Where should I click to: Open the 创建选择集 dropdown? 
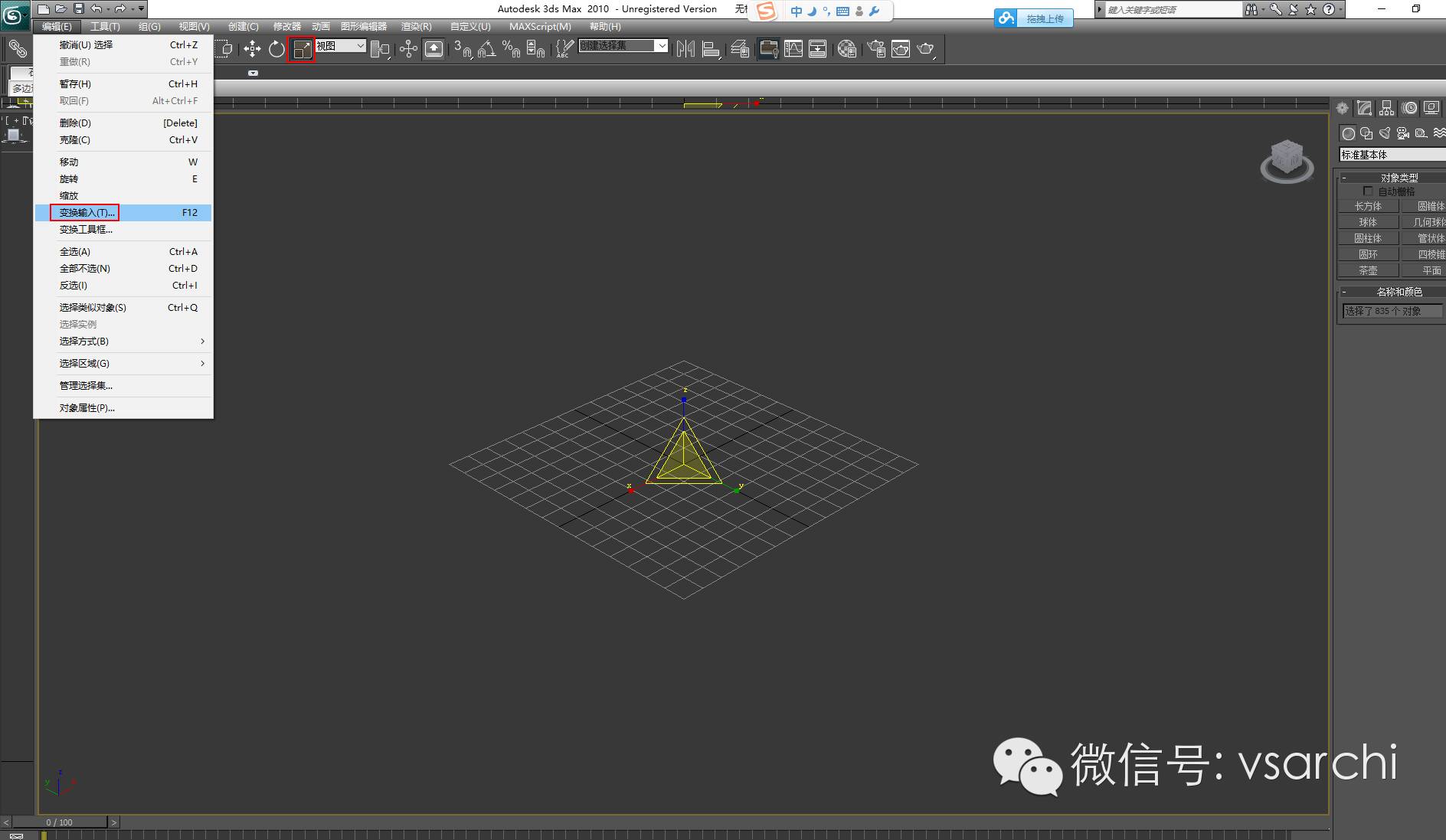tap(623, 46)
